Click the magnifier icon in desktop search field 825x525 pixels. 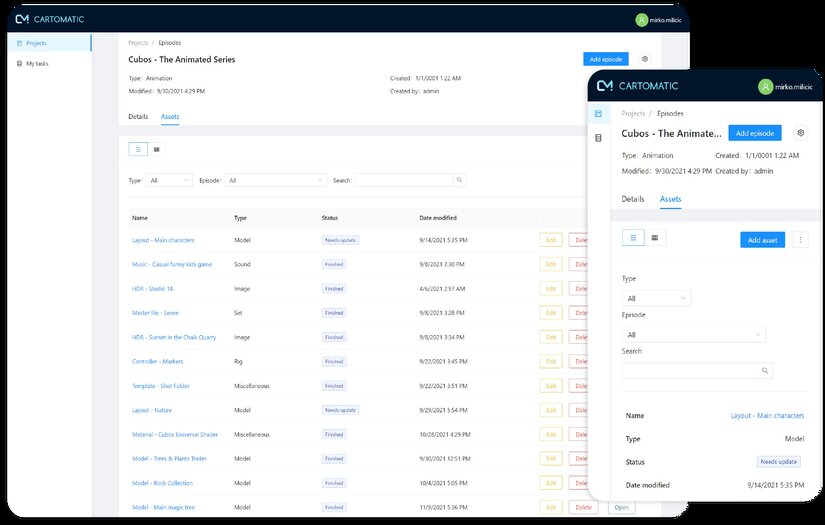point(459,180)
